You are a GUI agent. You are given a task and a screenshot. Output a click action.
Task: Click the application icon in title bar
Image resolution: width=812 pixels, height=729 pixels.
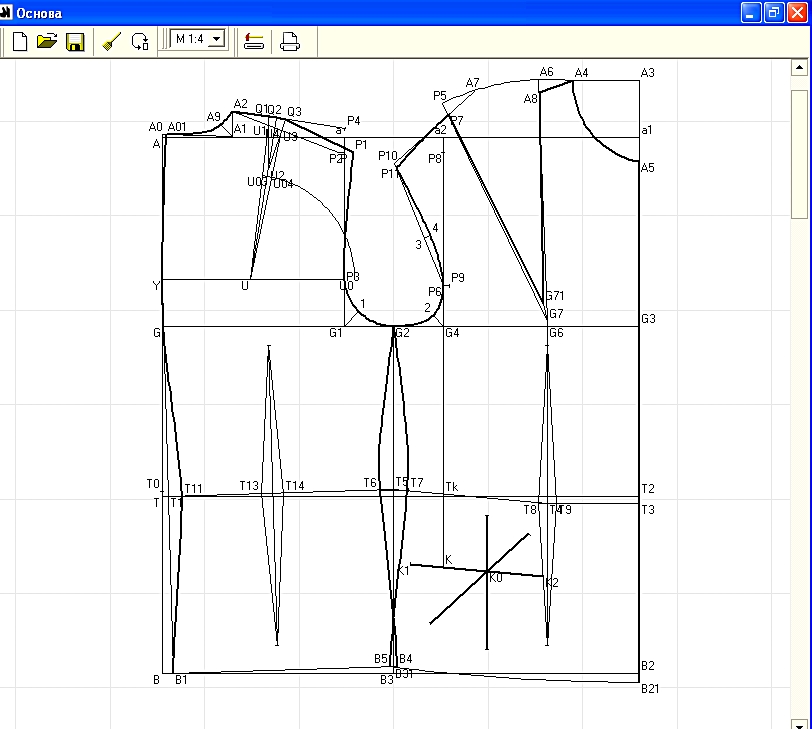(x=6, y=12)
